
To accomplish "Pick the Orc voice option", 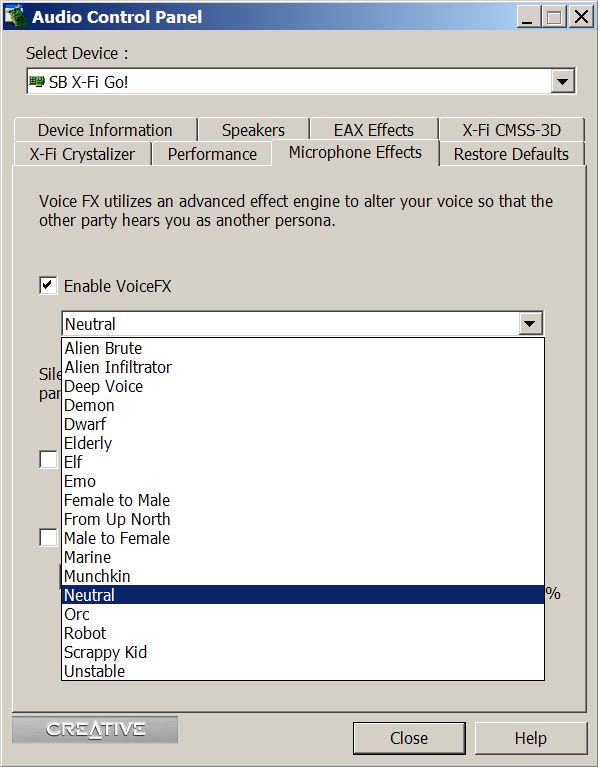I will pos(303,614).
